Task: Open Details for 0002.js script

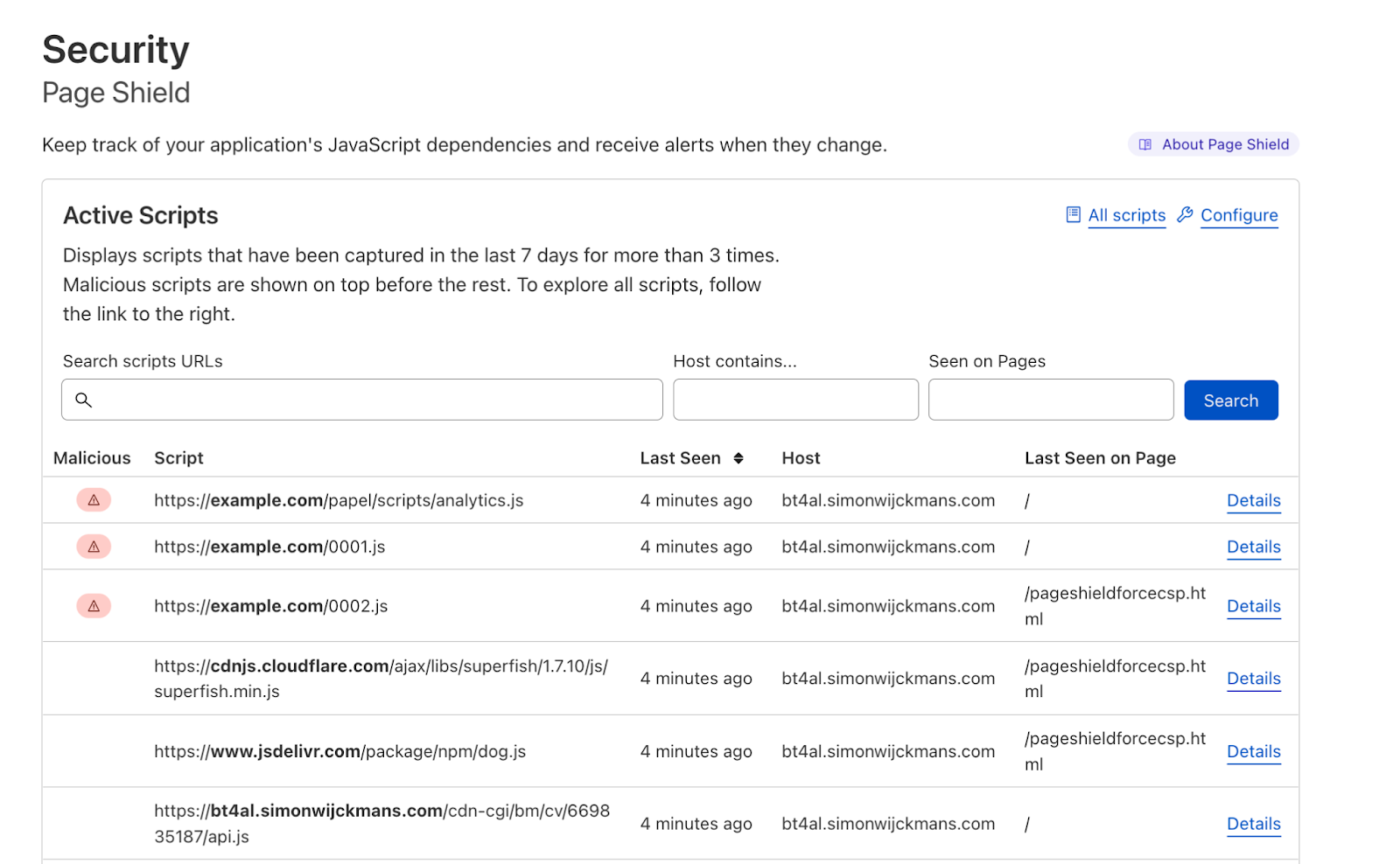Action: pyautogui.click(x=1253, y=606)
